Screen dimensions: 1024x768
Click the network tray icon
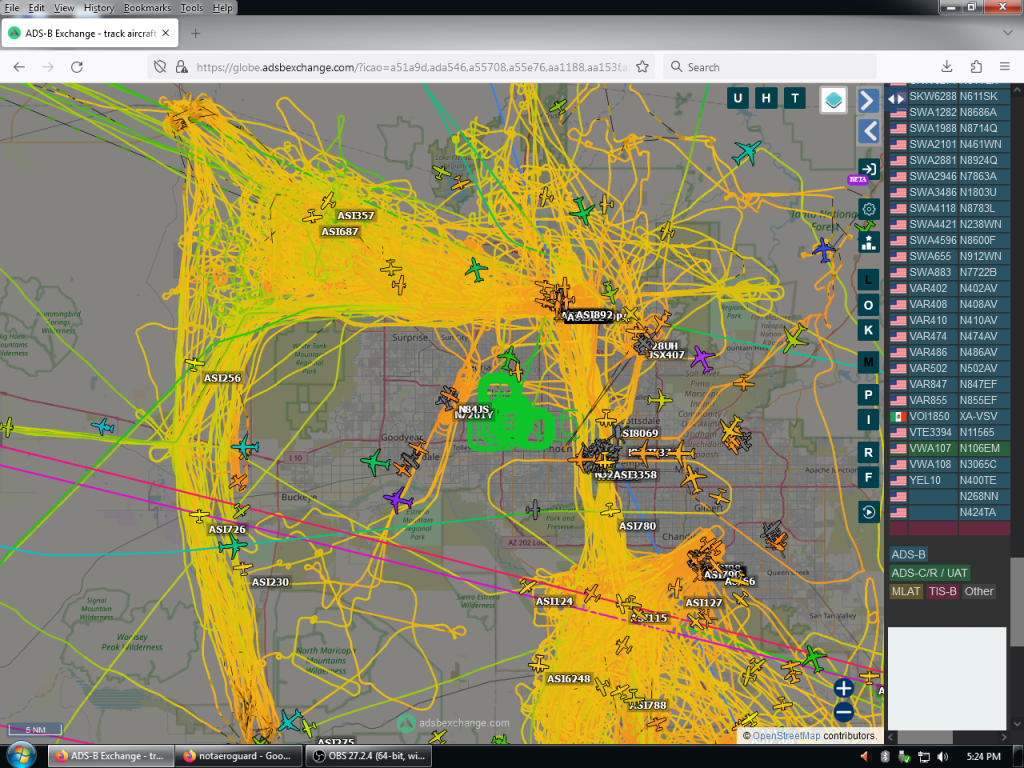(x=923, y=756)
